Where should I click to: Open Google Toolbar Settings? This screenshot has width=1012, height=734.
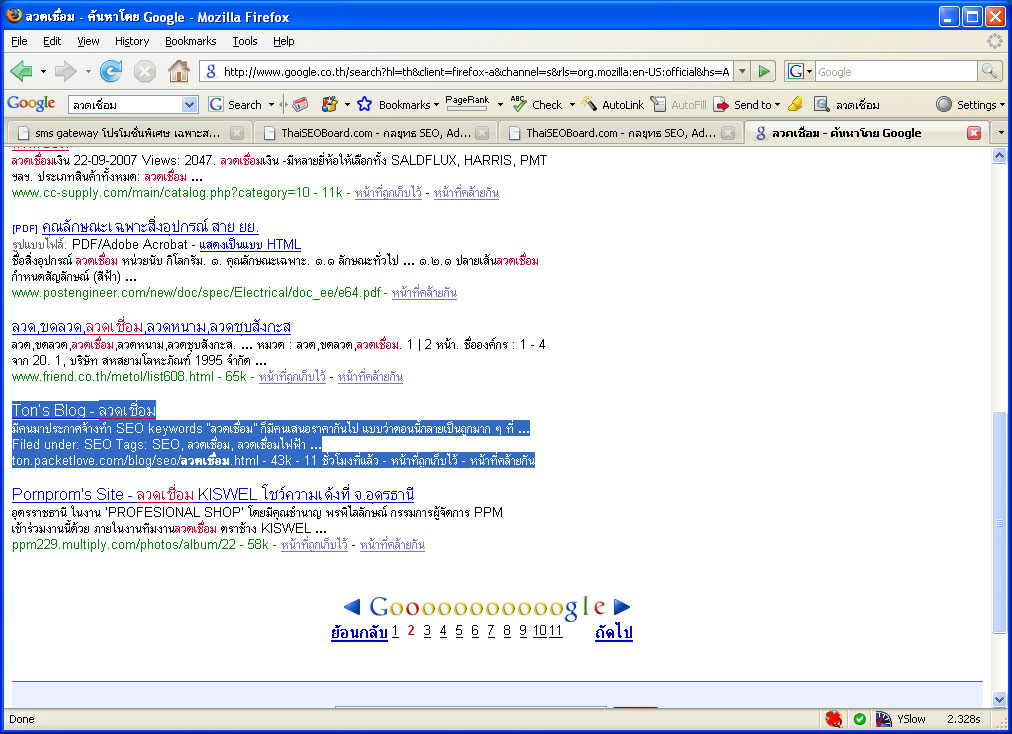[x=970, y=105]
